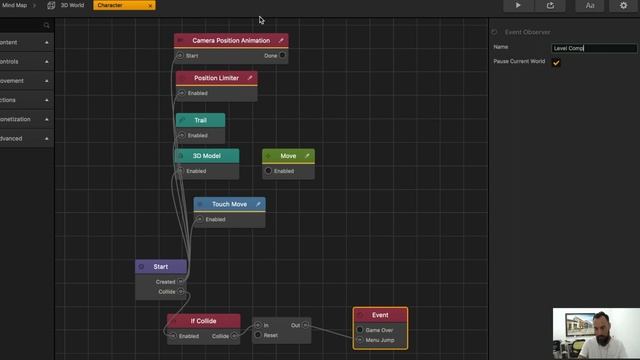Viewport: 640px width, 360px height.
Task: Select the If Collide node header
Action: 203,321
